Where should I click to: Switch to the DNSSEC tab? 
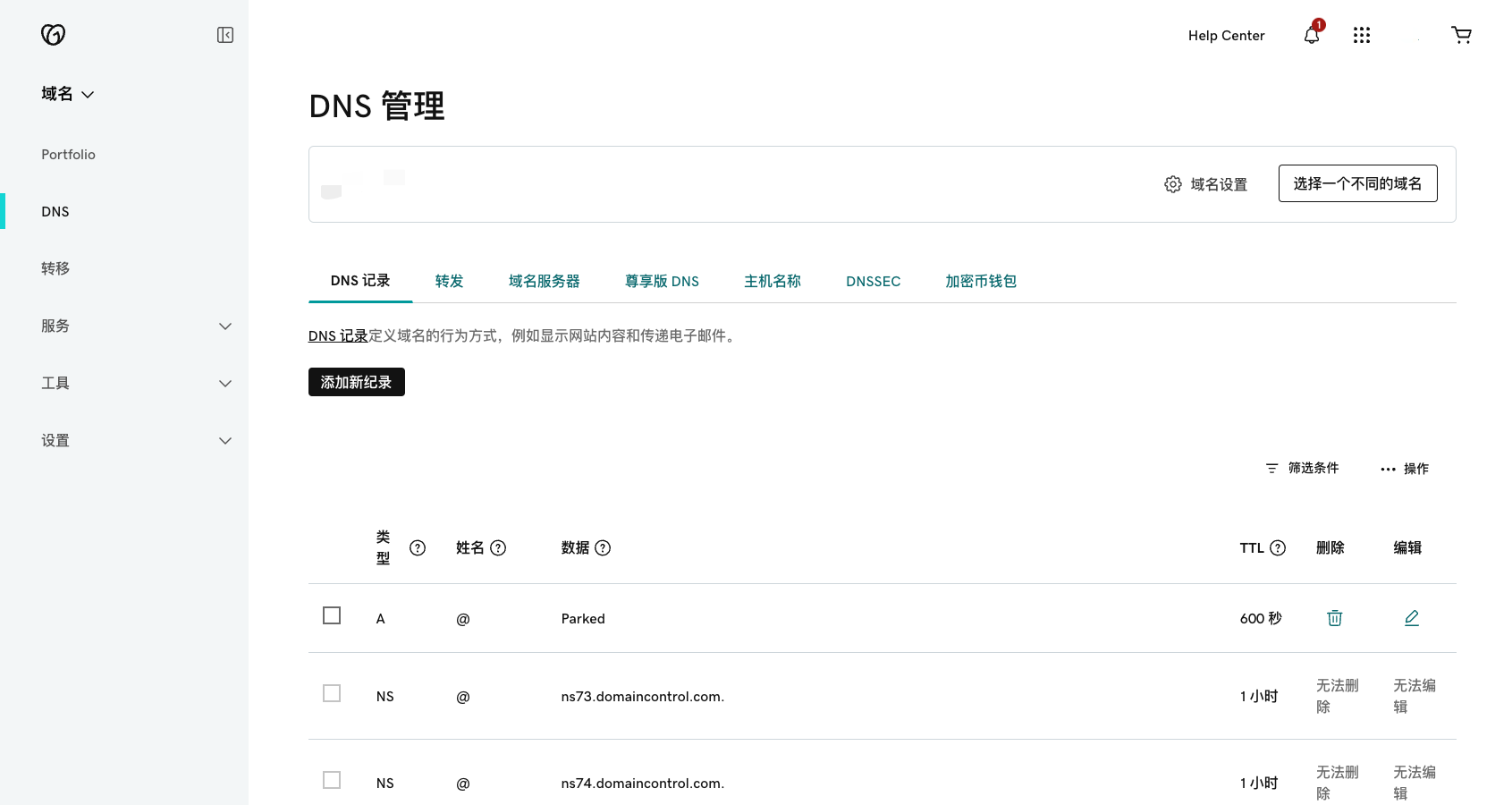(x=873, y=282)
